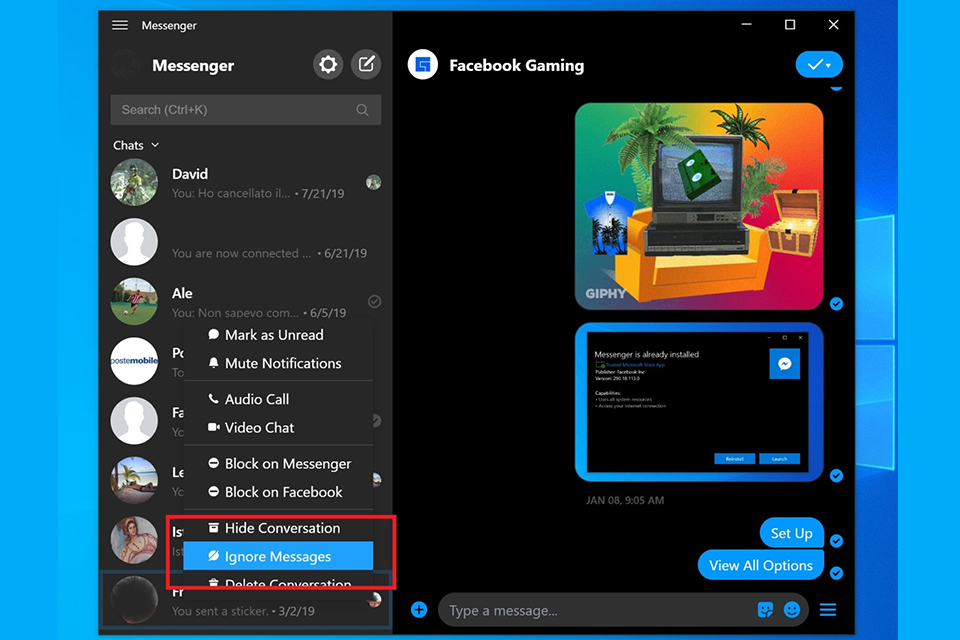
Task: Click the search magnifier icon
Action: 362,110
